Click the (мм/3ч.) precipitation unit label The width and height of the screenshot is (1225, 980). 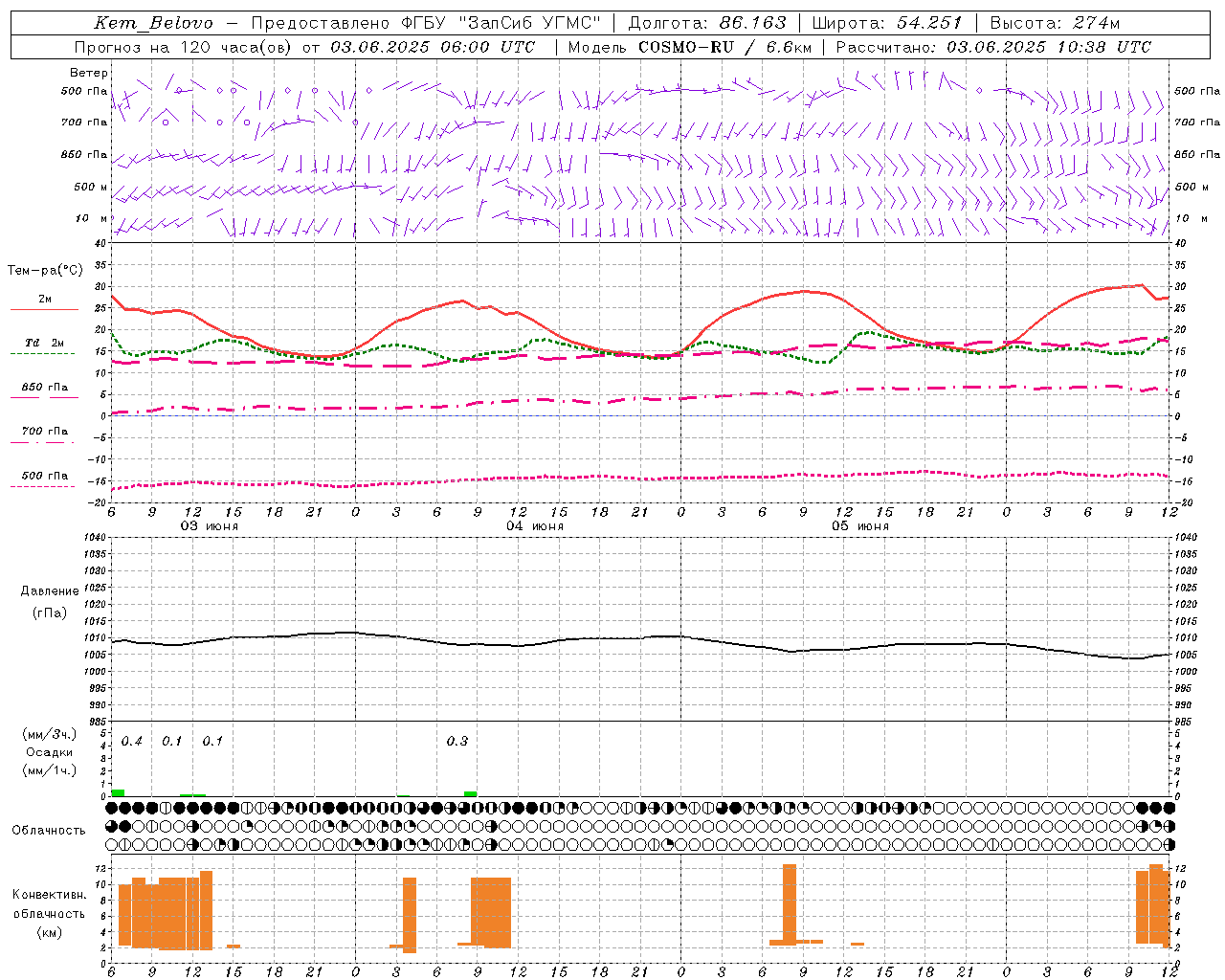(49, 734)
